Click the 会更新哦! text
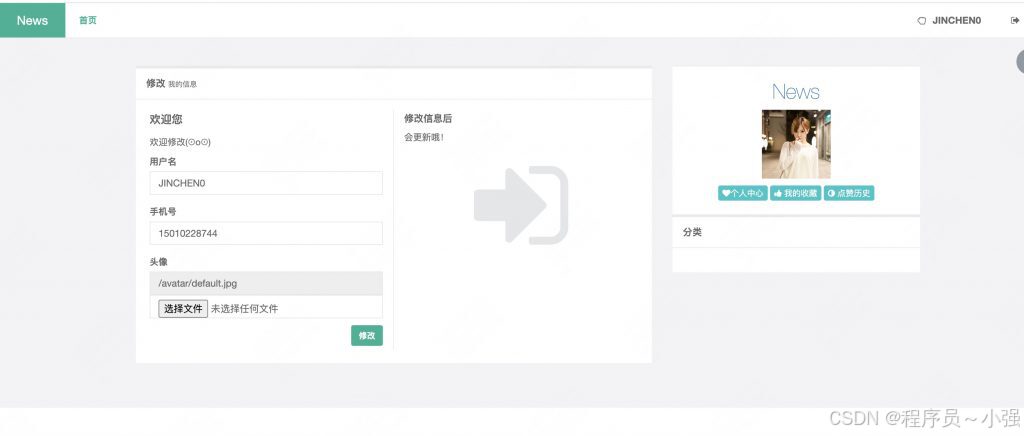 (x=424, y=137)
